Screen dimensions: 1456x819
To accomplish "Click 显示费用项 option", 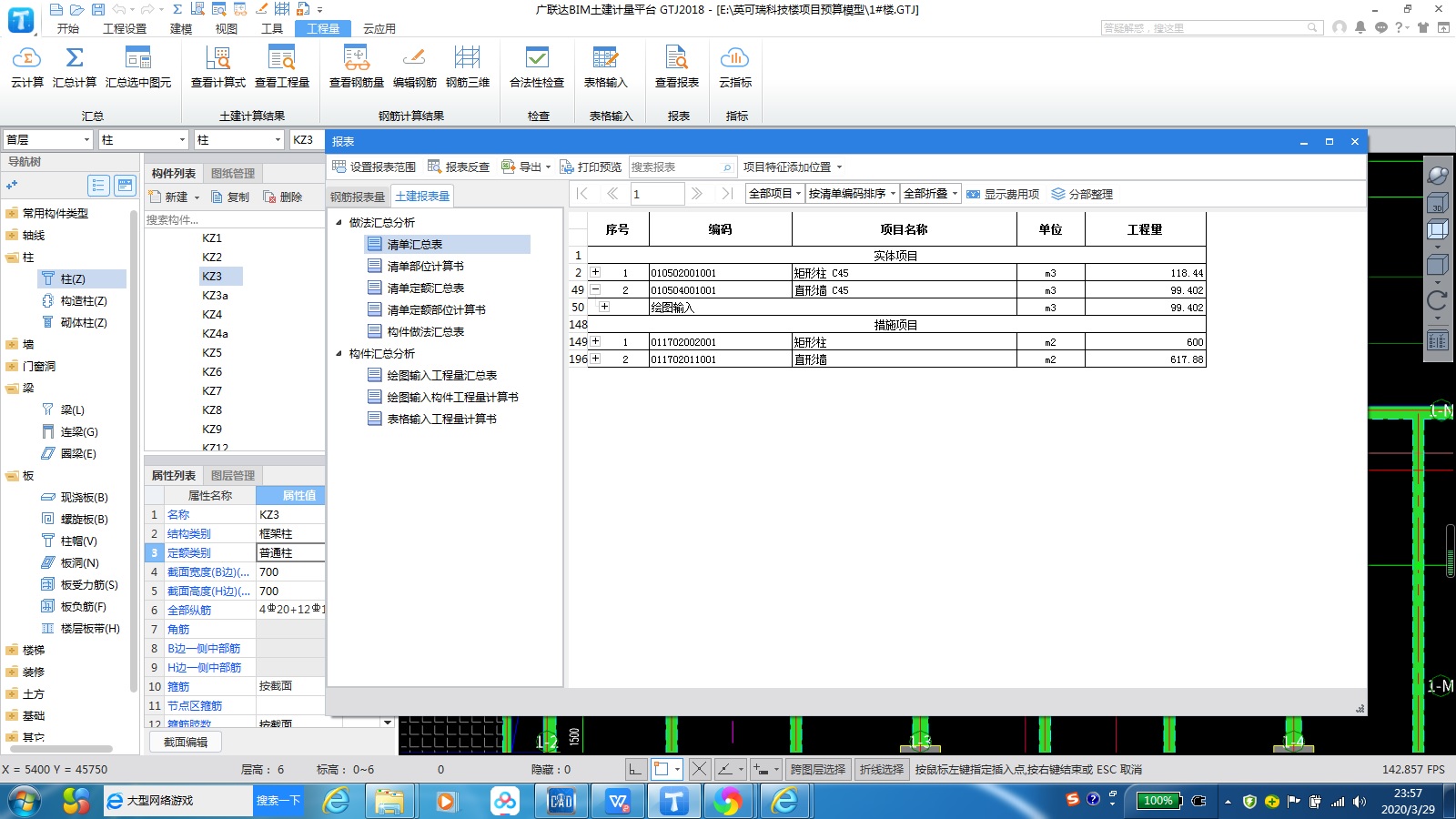I will (1003, 194).
